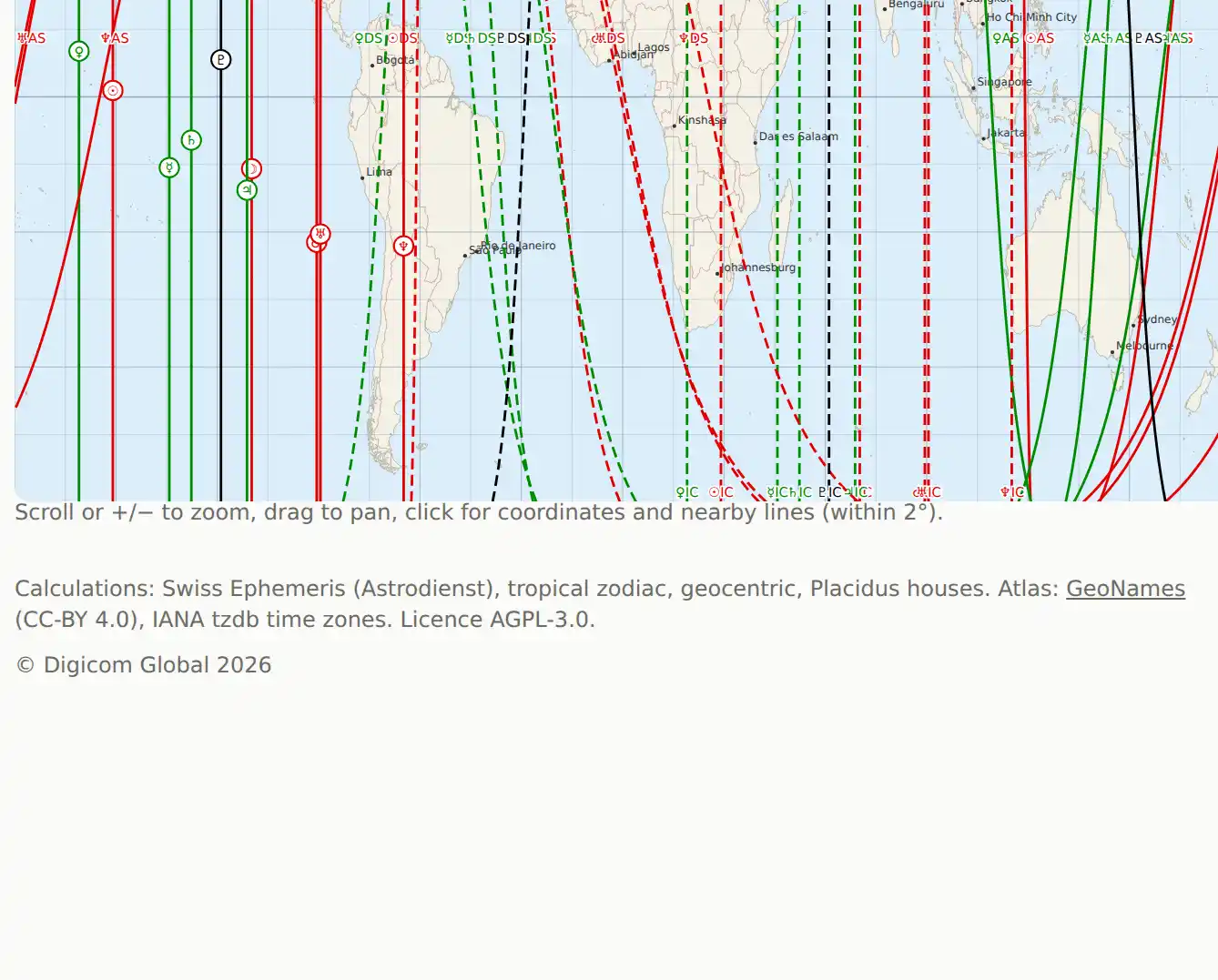Click the Bogotá city label
The image size is (1218, 980).
pyautogui.click(x=395, y=60)
